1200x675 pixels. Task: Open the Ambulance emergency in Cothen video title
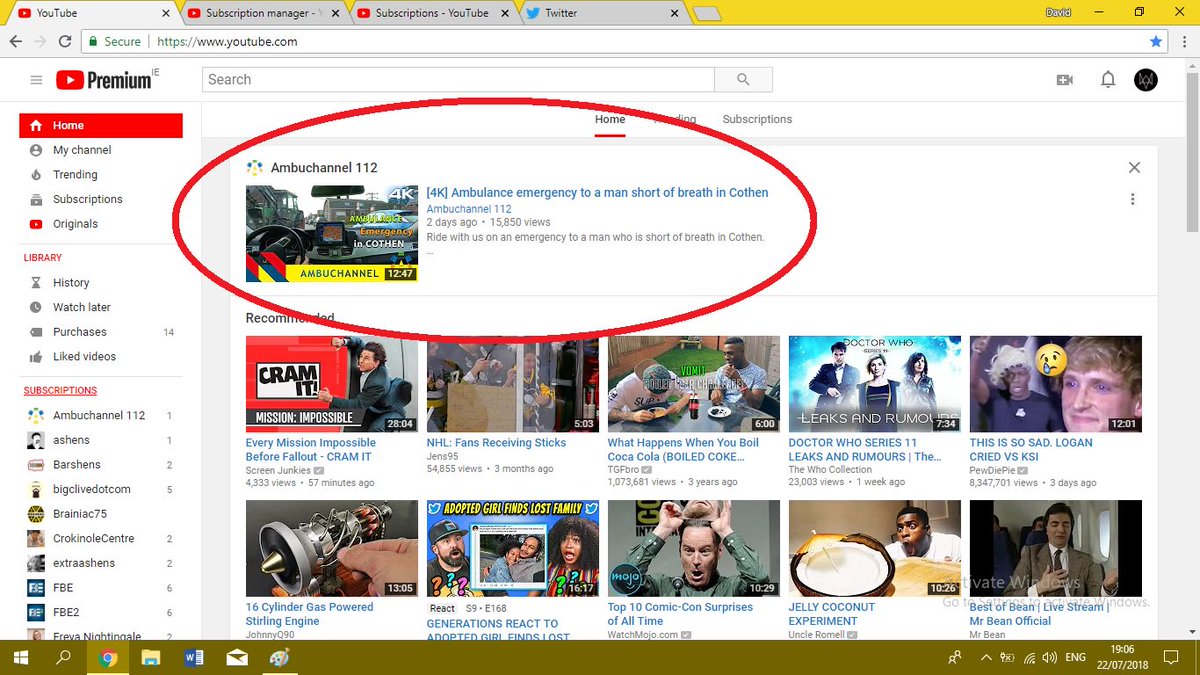coord(597,192)
